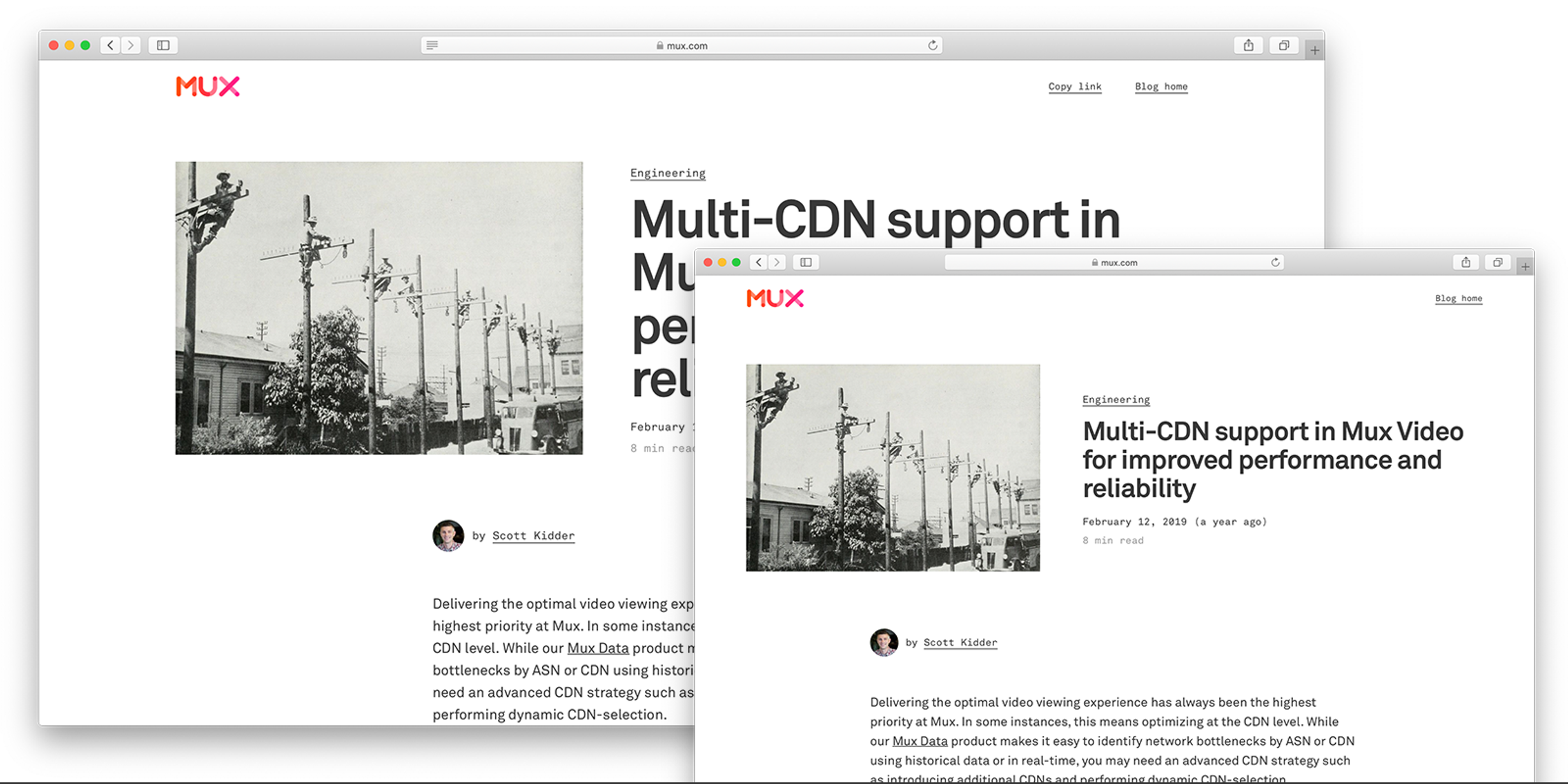This screenshot has width=1568, height=784.
Task: Open Blog home link in the front window
Action: point(1459,298)
